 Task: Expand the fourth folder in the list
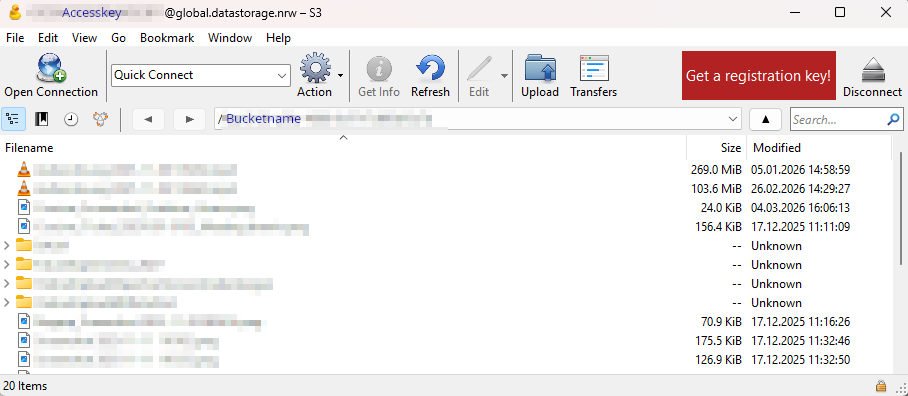point(6,303)
